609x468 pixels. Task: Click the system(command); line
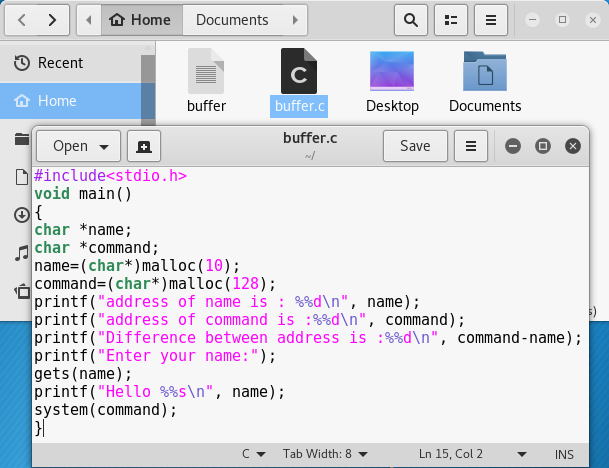[106, 410]
